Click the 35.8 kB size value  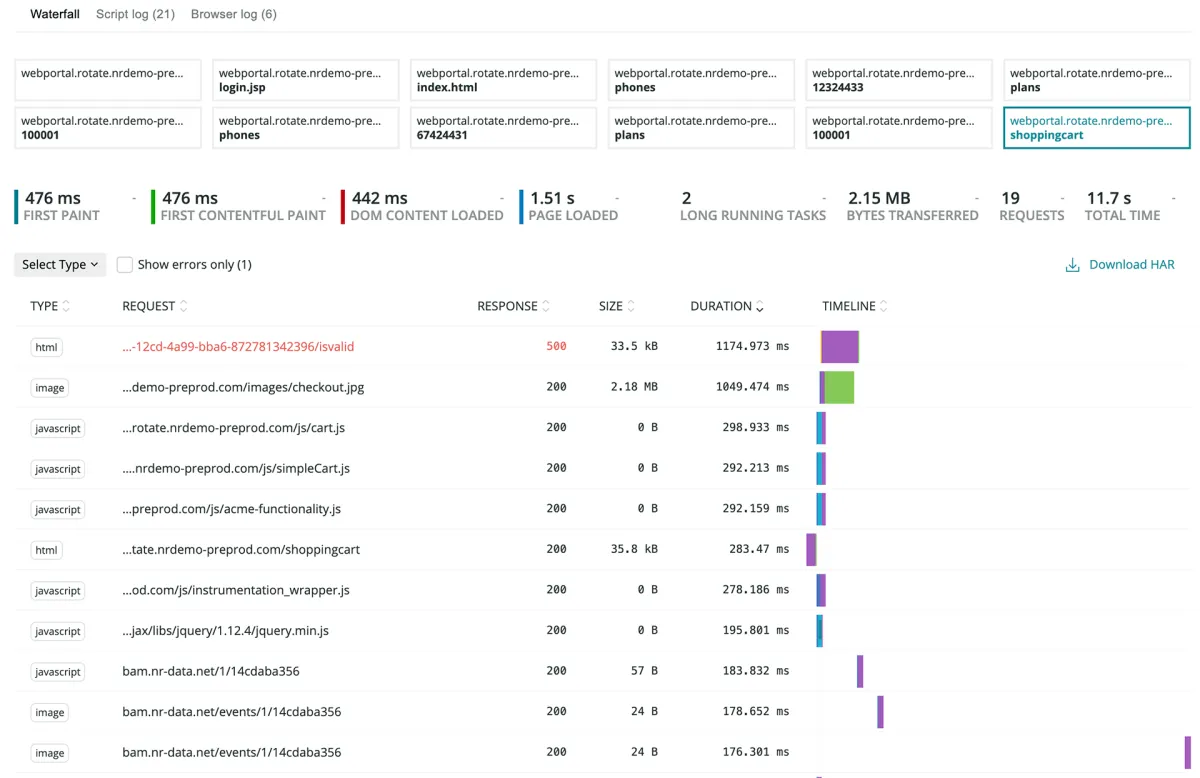pos(634,550)
